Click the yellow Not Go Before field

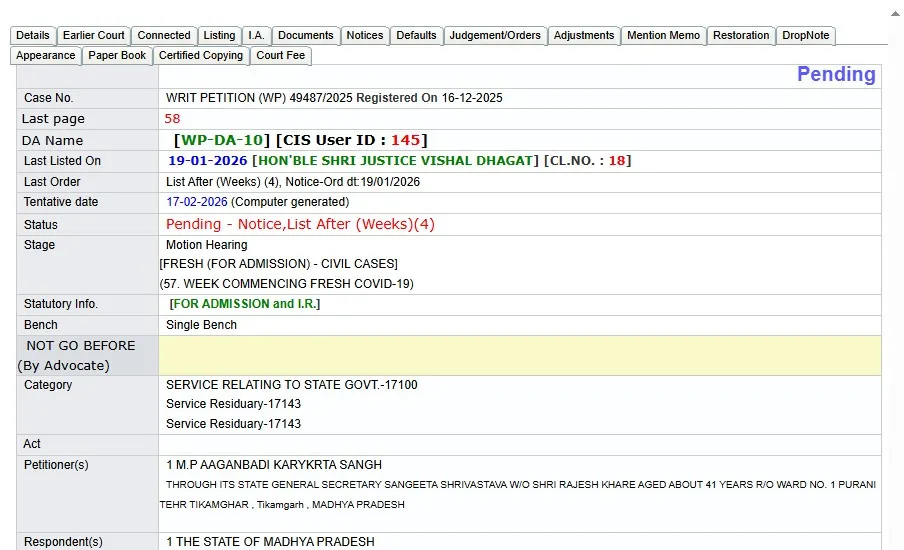click(519, 355)
